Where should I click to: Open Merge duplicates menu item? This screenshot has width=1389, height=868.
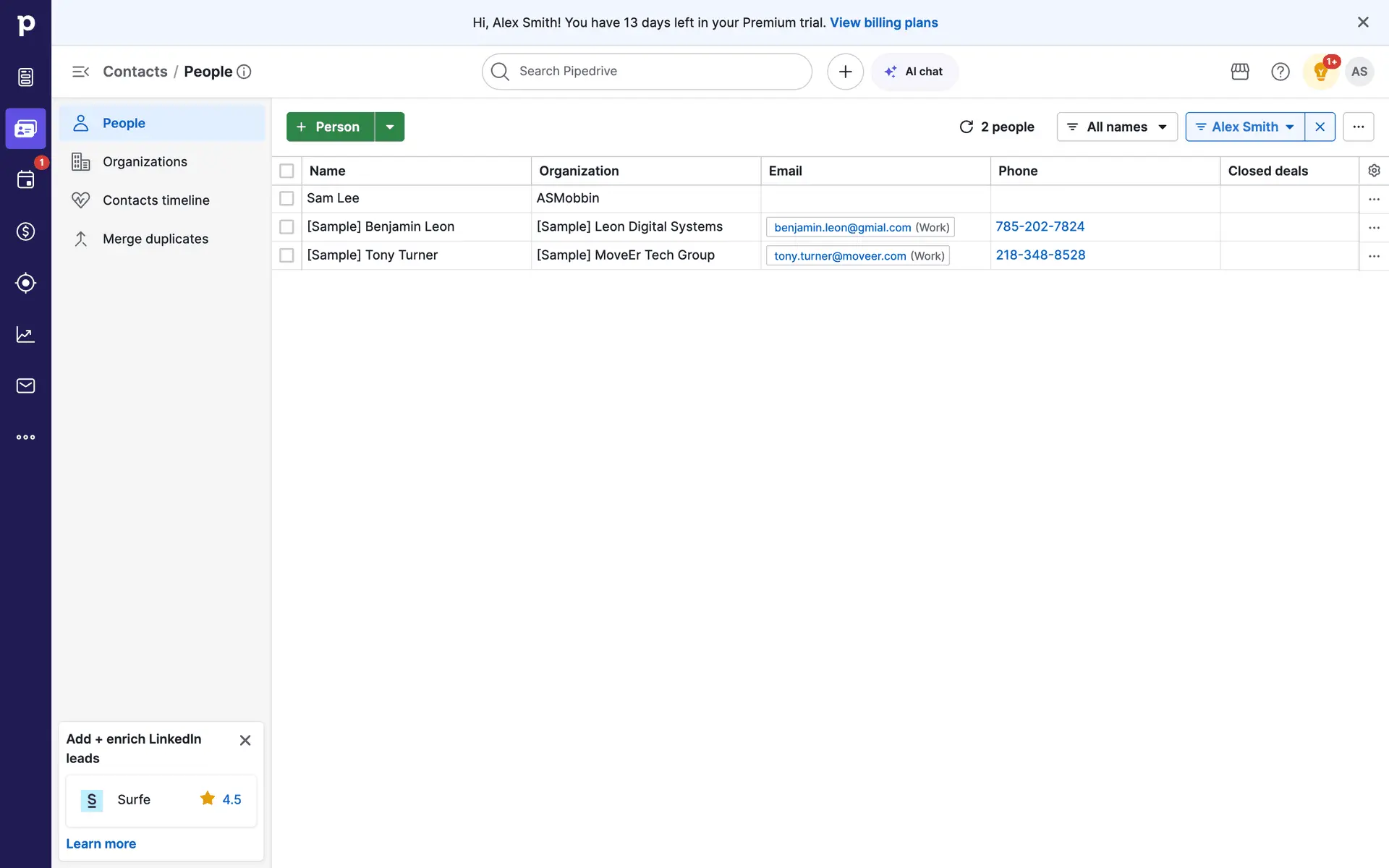click(x=155, y=239)
